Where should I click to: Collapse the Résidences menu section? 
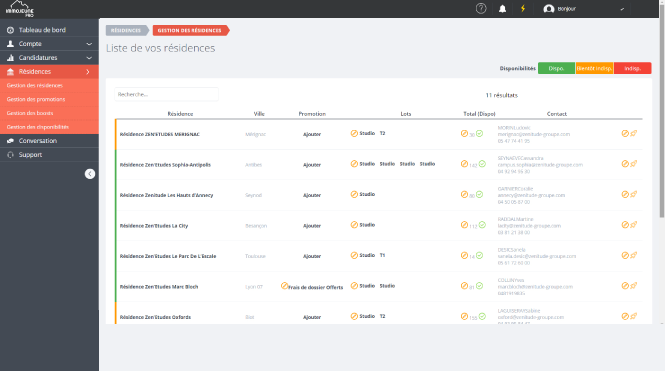(49, 72)
